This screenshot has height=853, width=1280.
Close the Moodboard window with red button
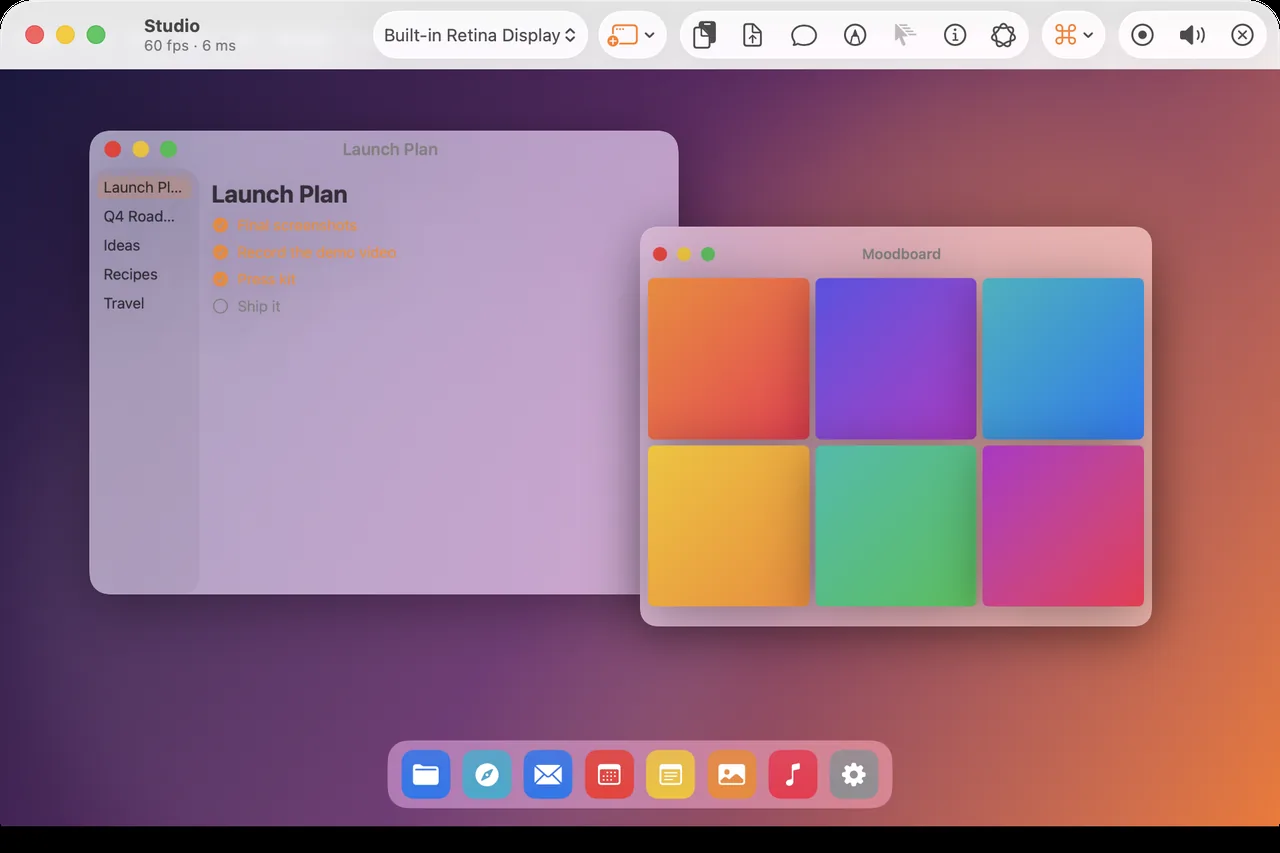tap(660, 254)
